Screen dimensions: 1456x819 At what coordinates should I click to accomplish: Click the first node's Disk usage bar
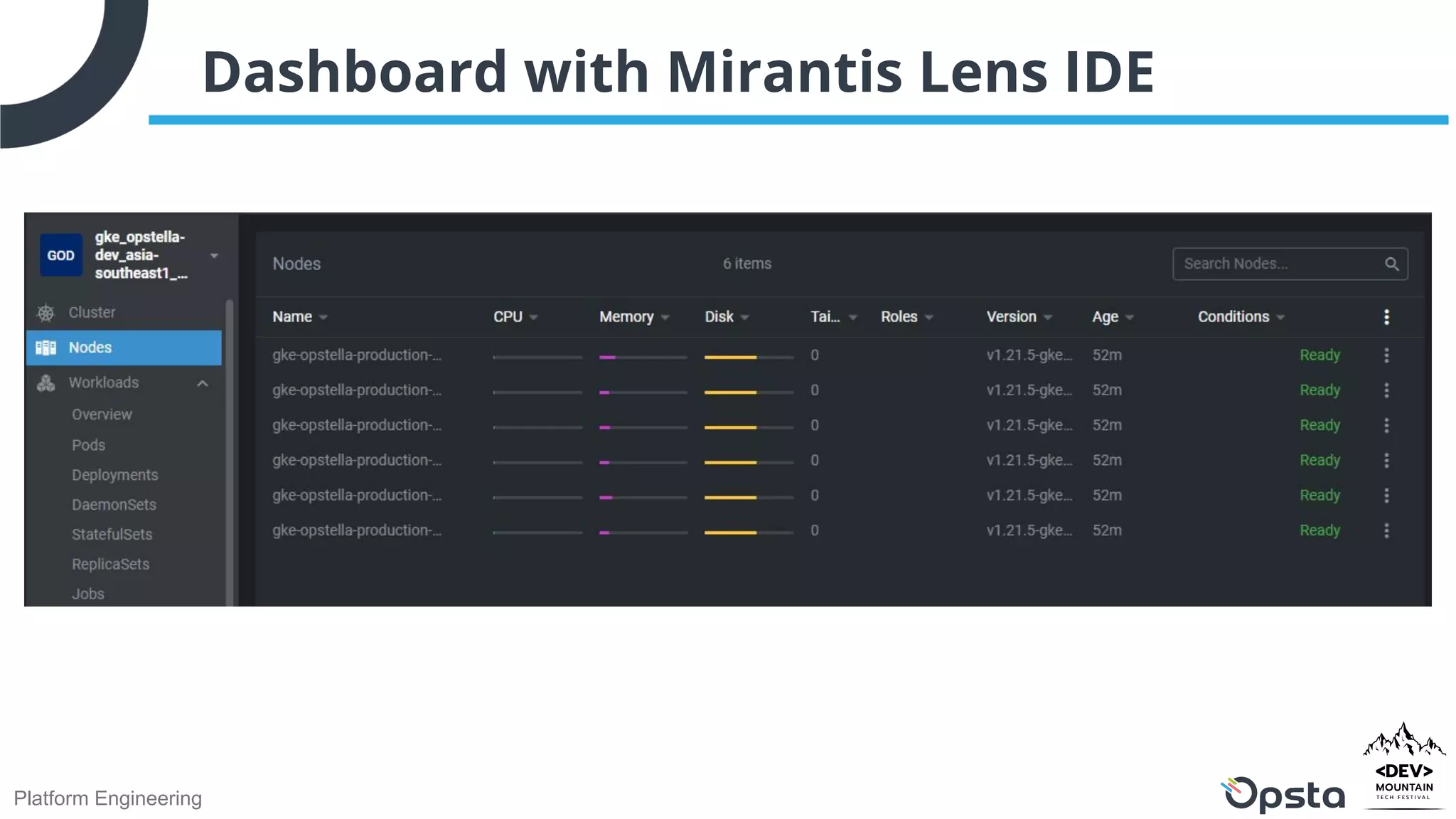(x=749, y=357)
